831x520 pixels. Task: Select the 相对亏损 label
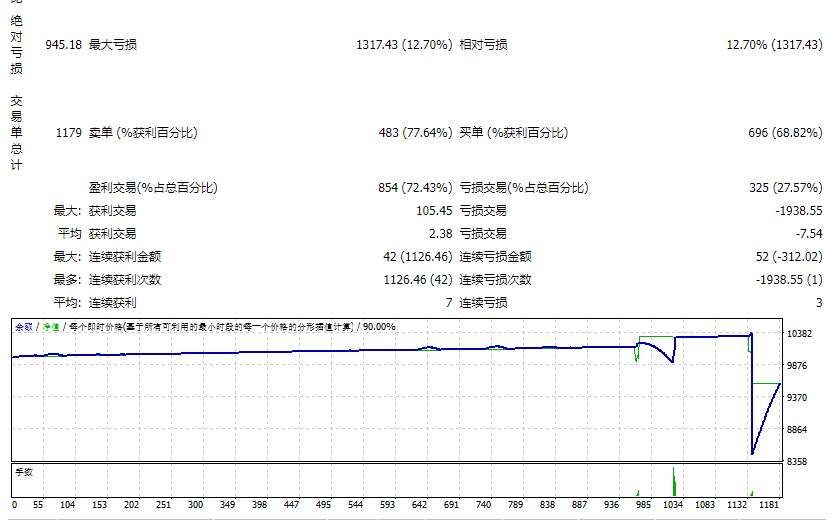[483, 45]
